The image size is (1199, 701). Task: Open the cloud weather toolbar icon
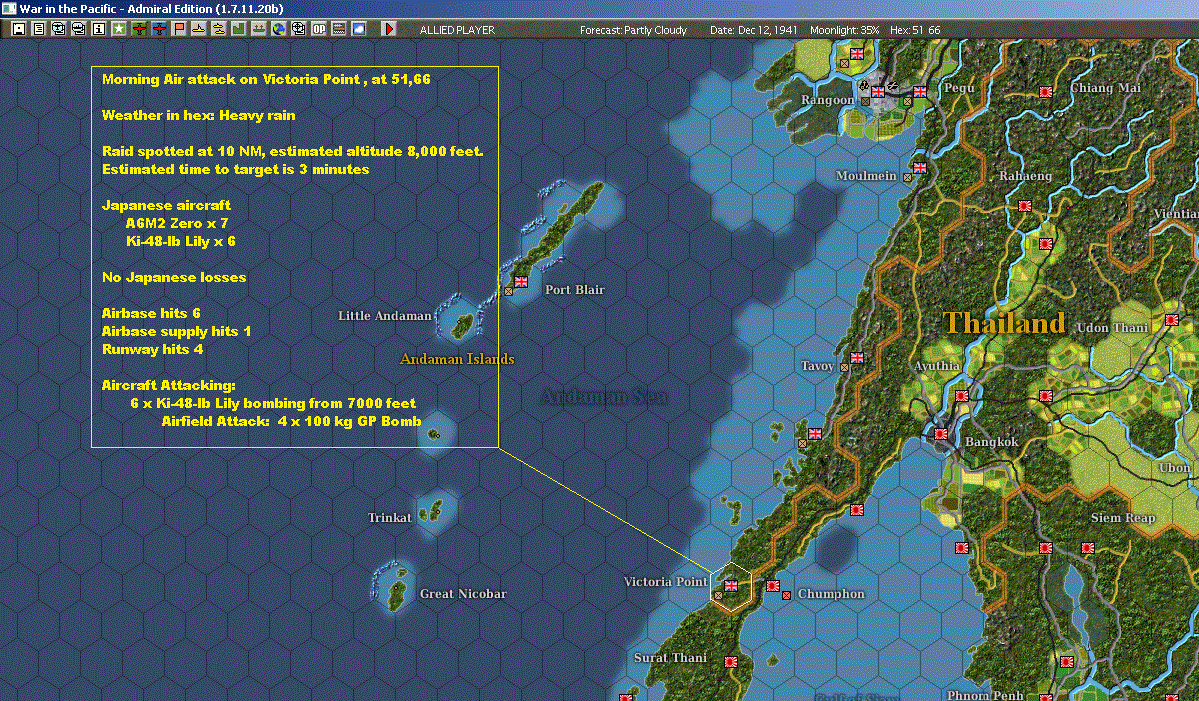359,29
